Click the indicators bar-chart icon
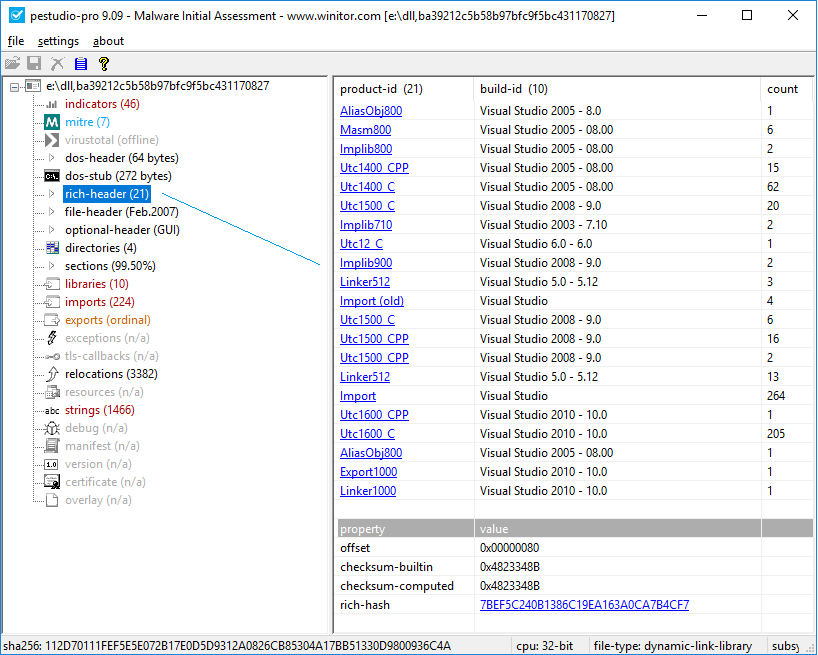The width and height of the screenshot is (818, 655). pyautogui.click(x=52, y=104)
